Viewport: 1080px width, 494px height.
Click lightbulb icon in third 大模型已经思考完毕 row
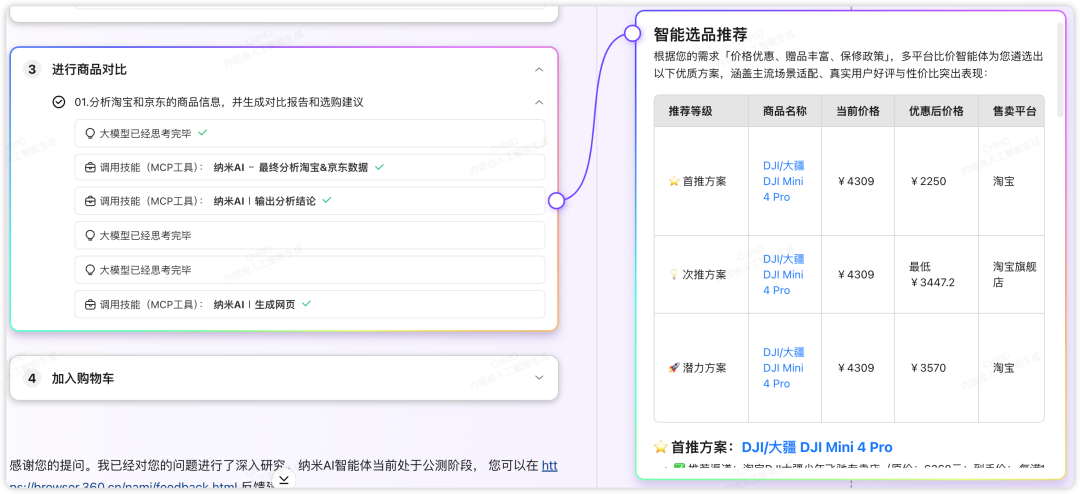pos(90,270)
